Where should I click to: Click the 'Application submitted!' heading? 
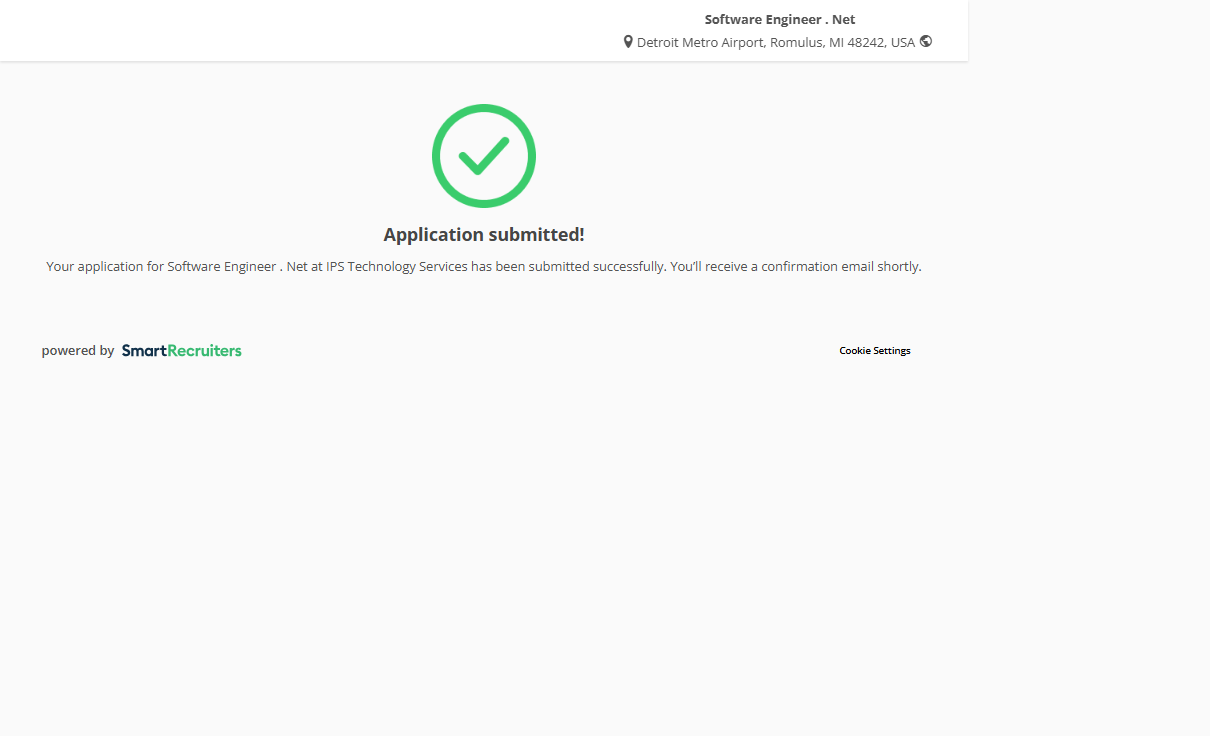484,235
